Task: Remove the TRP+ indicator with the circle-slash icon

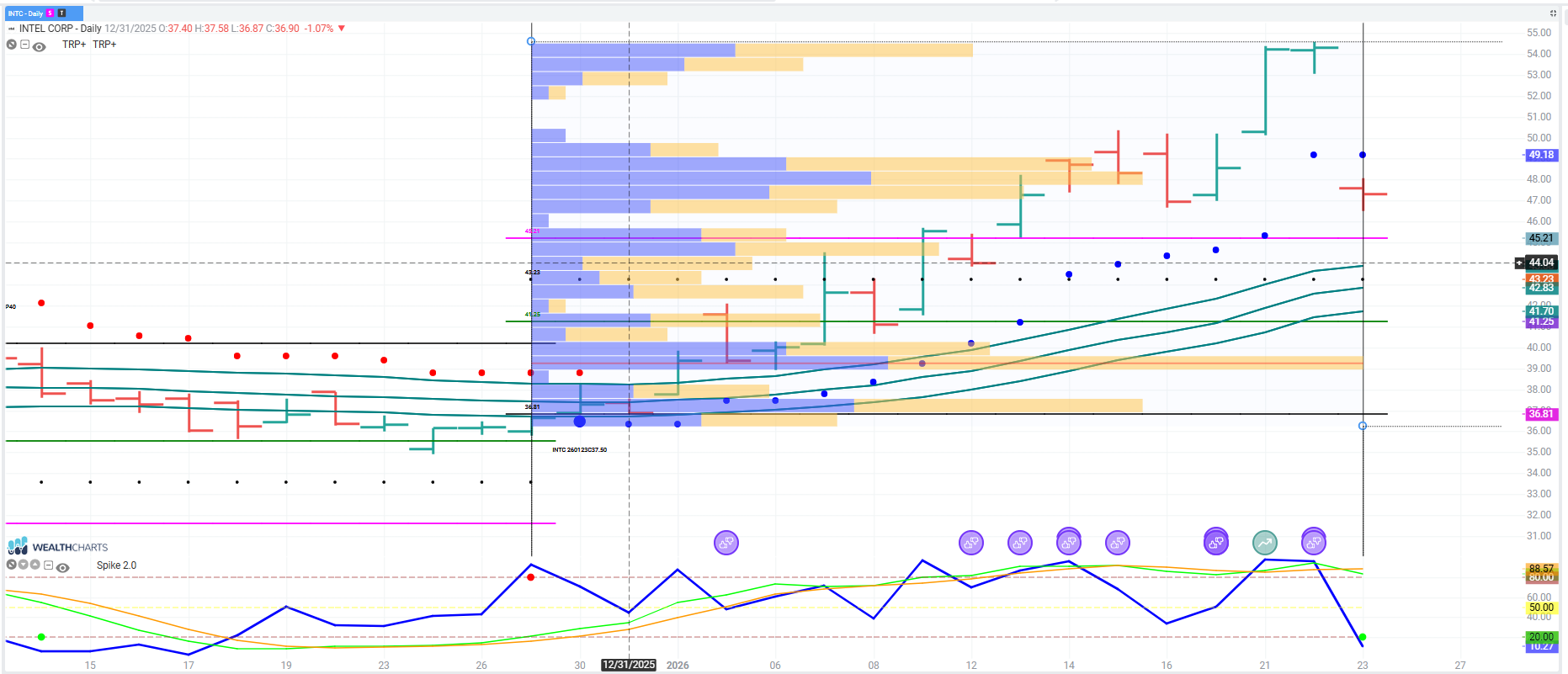Action: click(11, 45)
